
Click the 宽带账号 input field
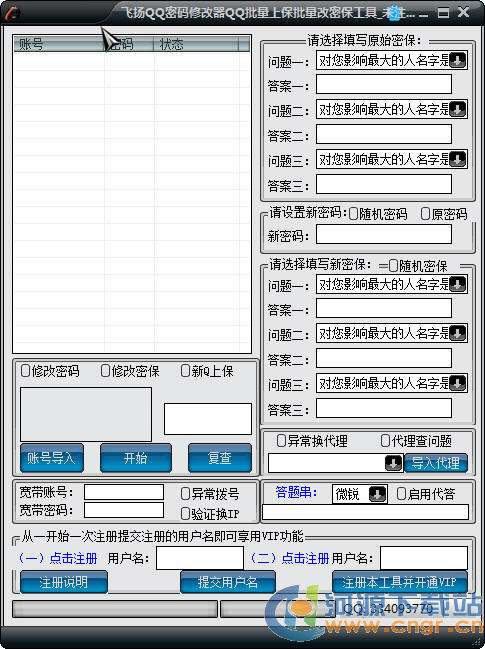[x=124, y=492]
